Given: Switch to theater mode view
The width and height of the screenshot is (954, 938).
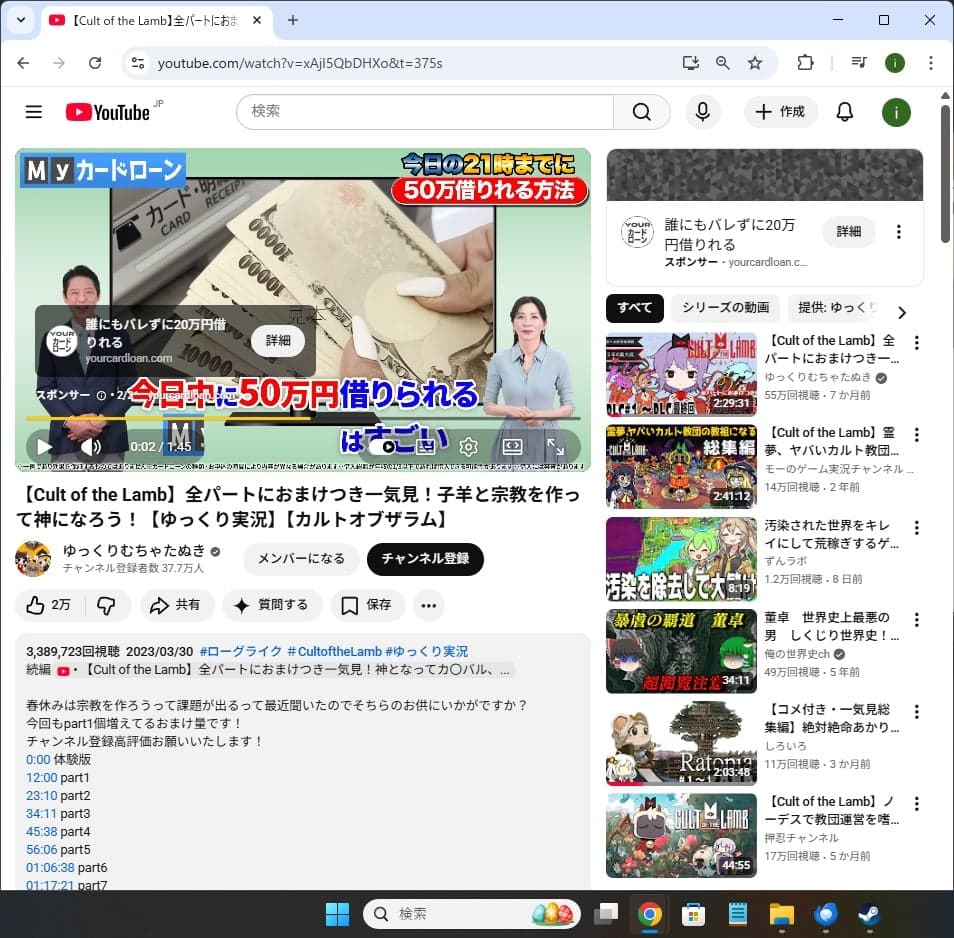Looking at the screenshot, I should click(512, 447).
